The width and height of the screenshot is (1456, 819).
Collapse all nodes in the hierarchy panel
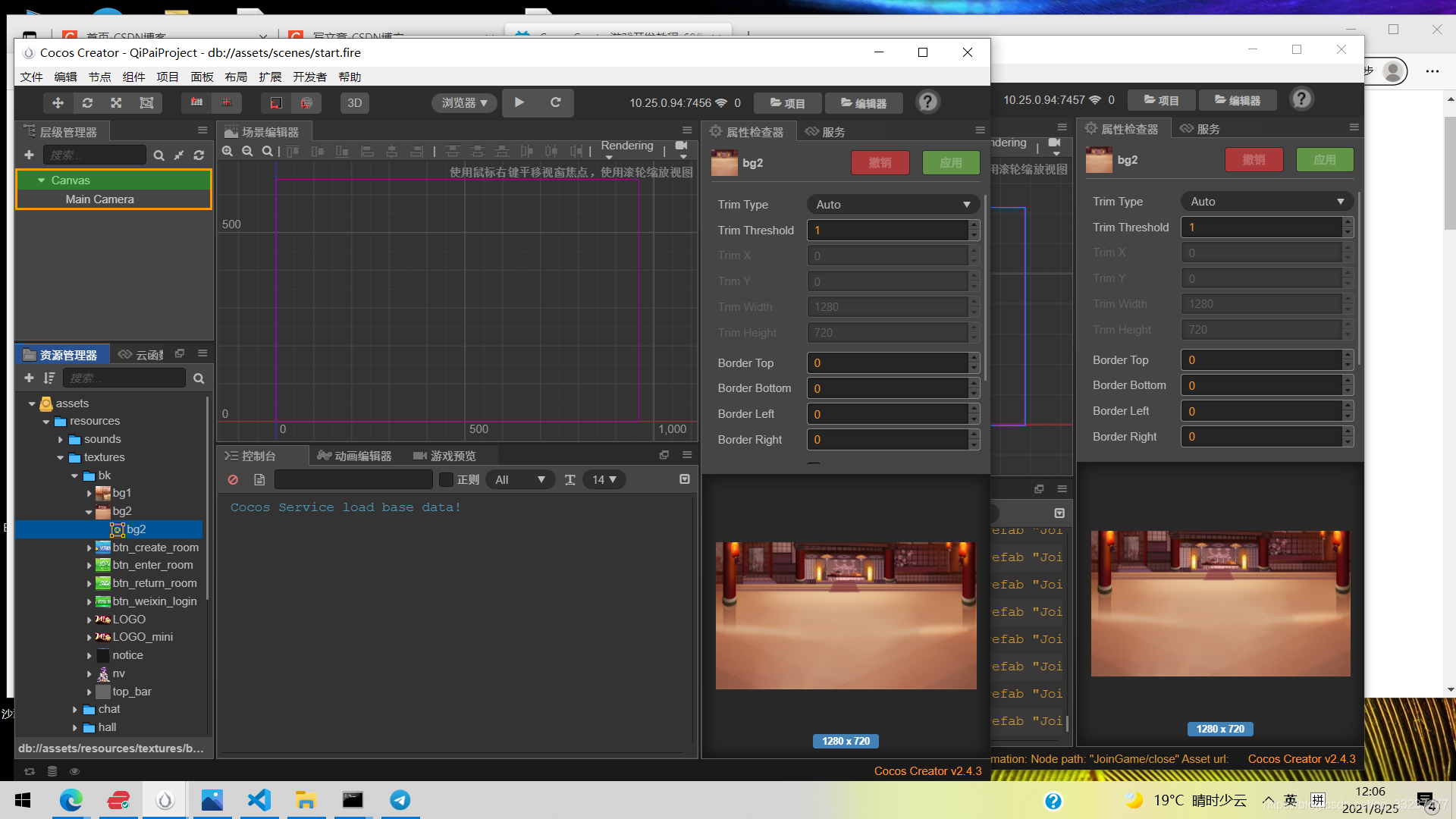179,155
